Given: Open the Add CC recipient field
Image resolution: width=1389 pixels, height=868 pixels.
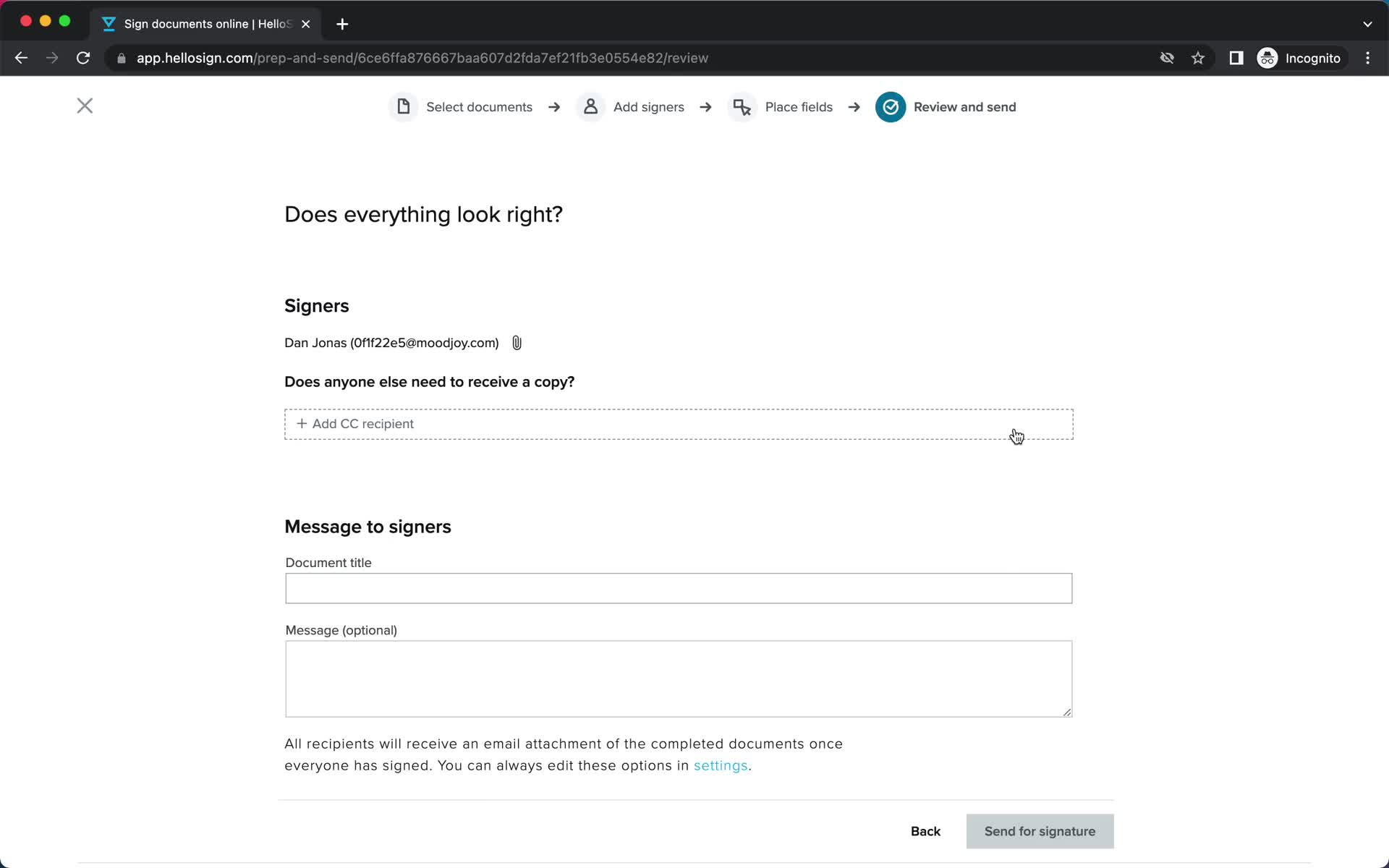Looking at the screenshot, I should 678,423.
